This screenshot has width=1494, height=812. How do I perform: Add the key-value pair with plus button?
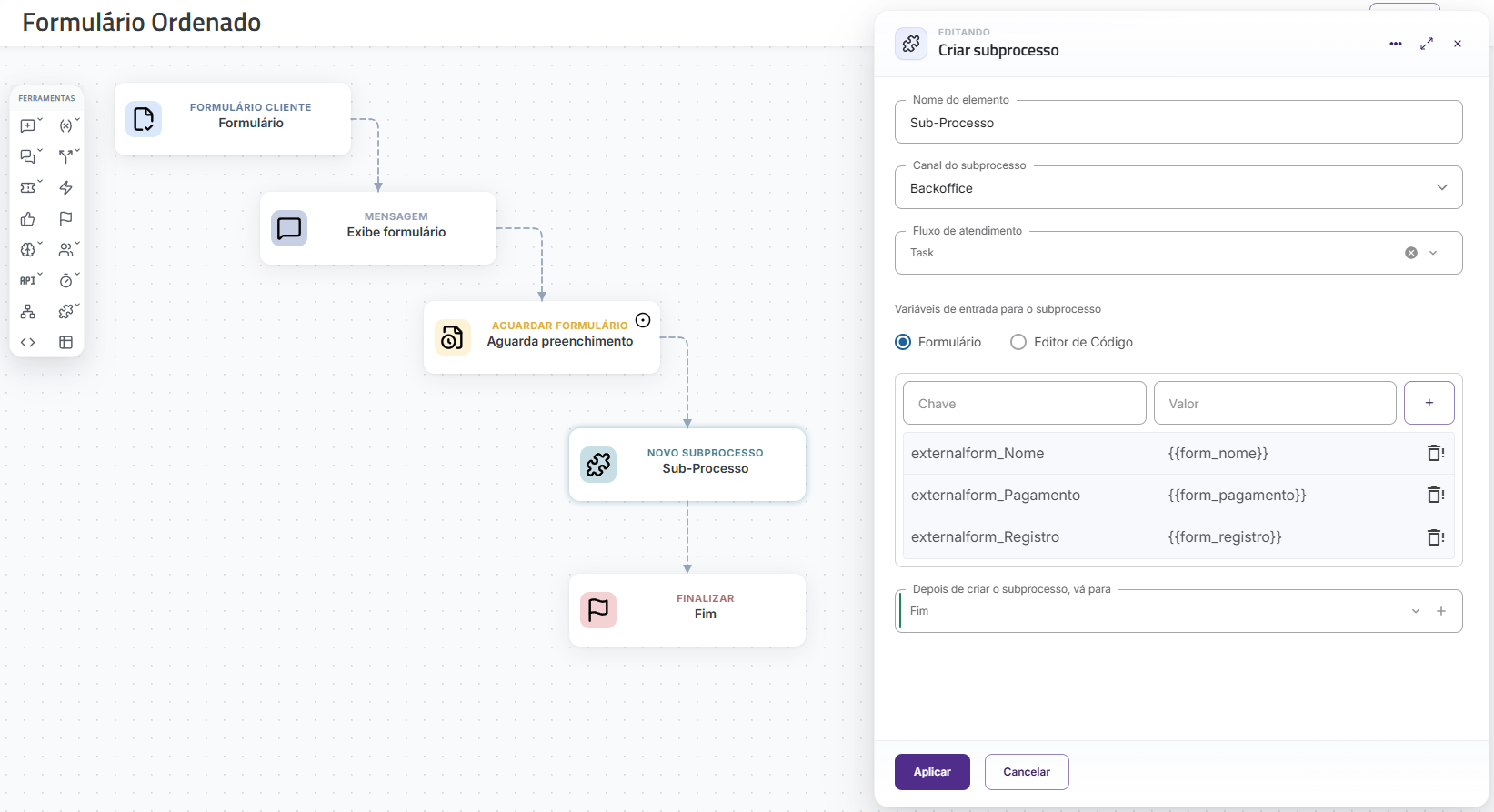click(1429, 403)
